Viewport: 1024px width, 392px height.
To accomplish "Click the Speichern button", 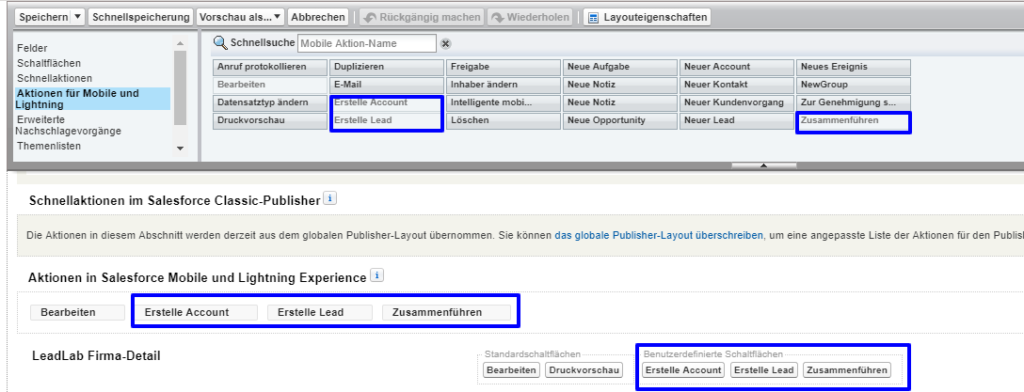I will tap(43, 17).
